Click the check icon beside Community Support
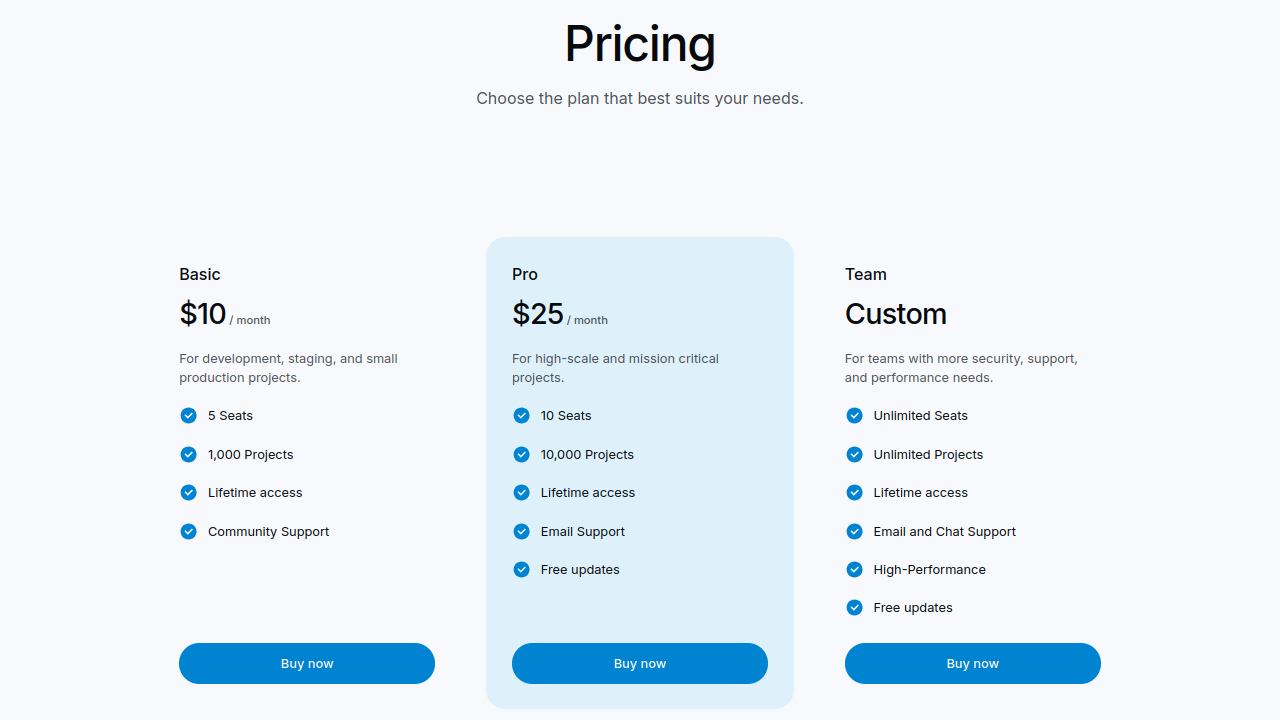This screenshot has height=720, width=1280. (188, 531)
